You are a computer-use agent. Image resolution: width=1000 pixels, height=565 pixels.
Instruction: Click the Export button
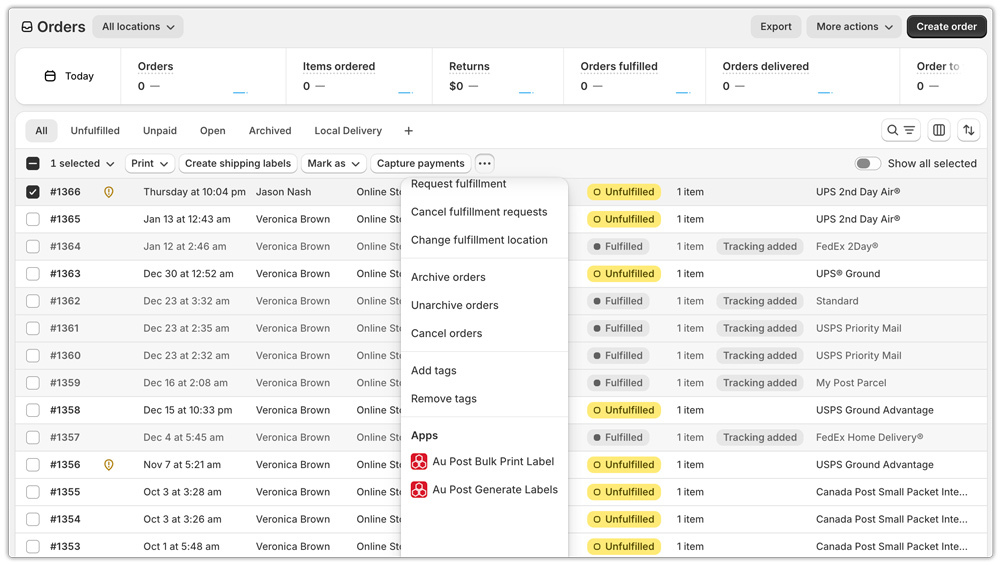[x=775, y=27]
